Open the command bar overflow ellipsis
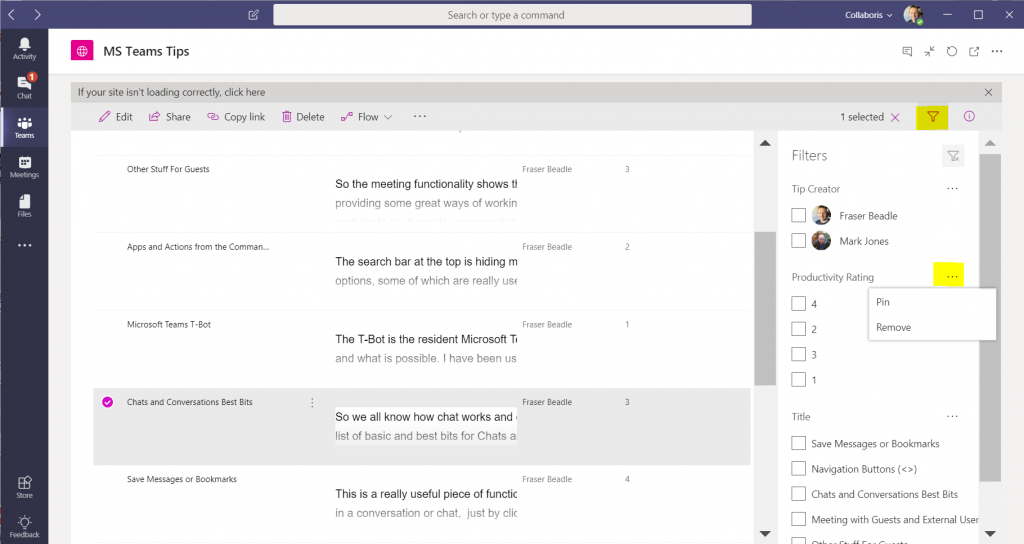This screenshot has height=544, width=1024. (x=420, y=116)
